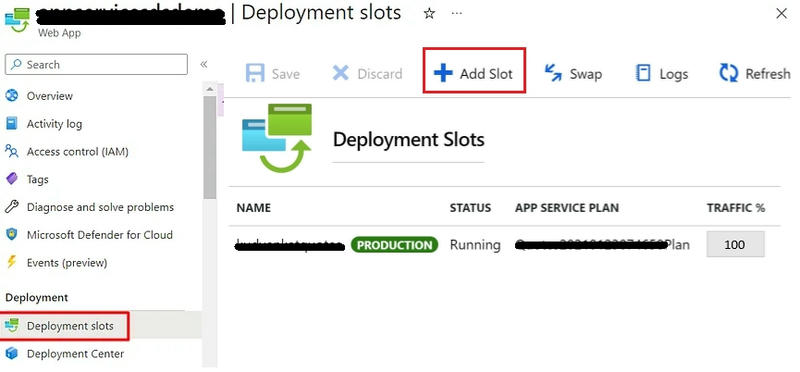Click the Logs button label
This screenshot has width=800, height=372.
click(673, 75)
